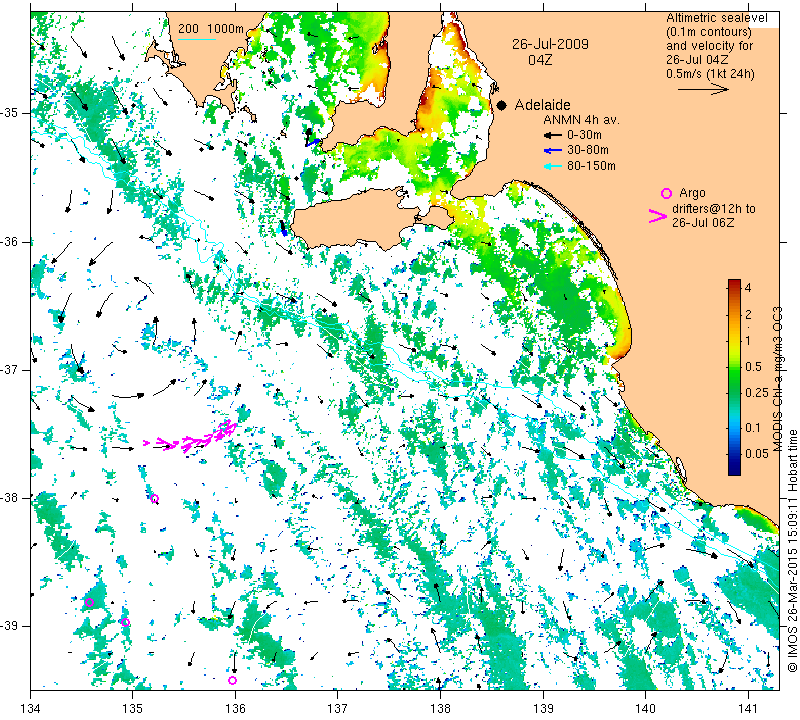Click the dark red top of chlorophyll colorbar
The height and width of the screenshot is (720, 800).
pos(734,284)
